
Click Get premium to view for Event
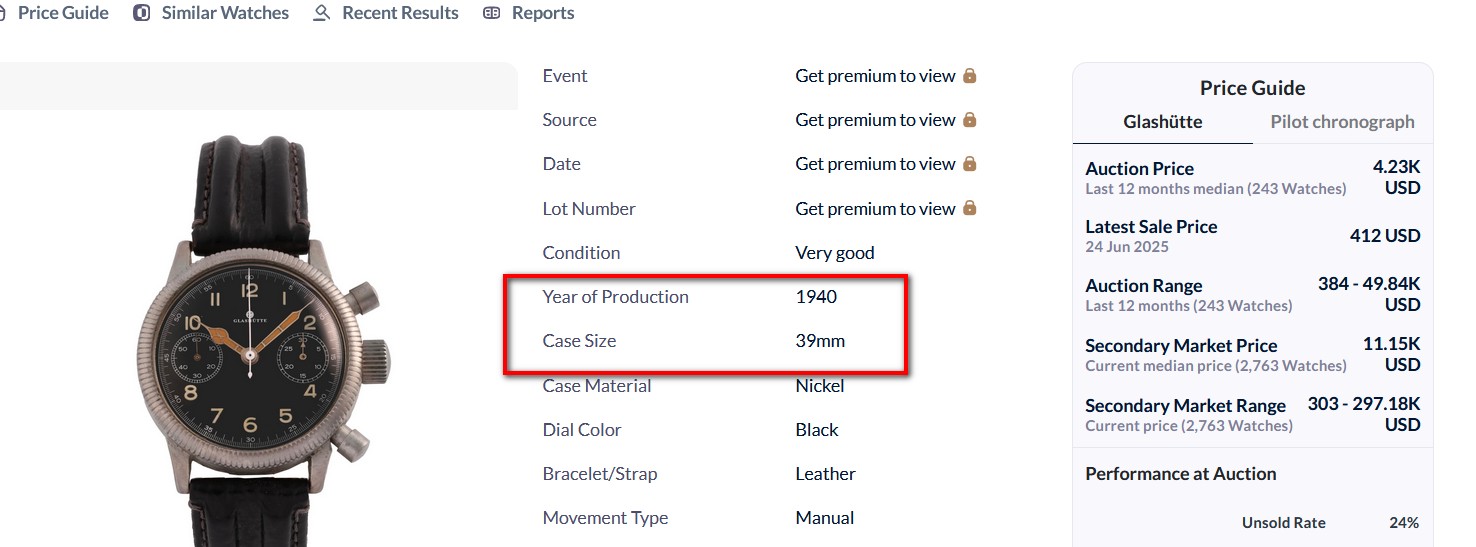pyautogui.click(x=875, y=76)
